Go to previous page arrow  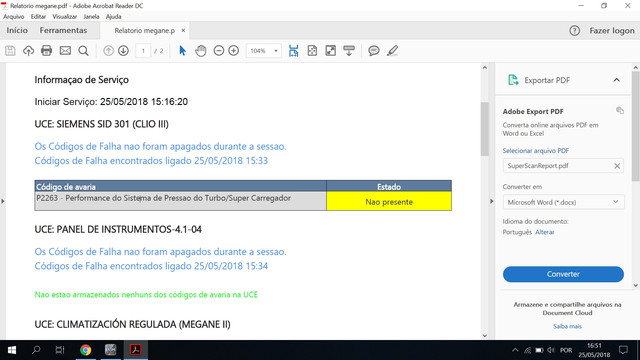(108, 51)
